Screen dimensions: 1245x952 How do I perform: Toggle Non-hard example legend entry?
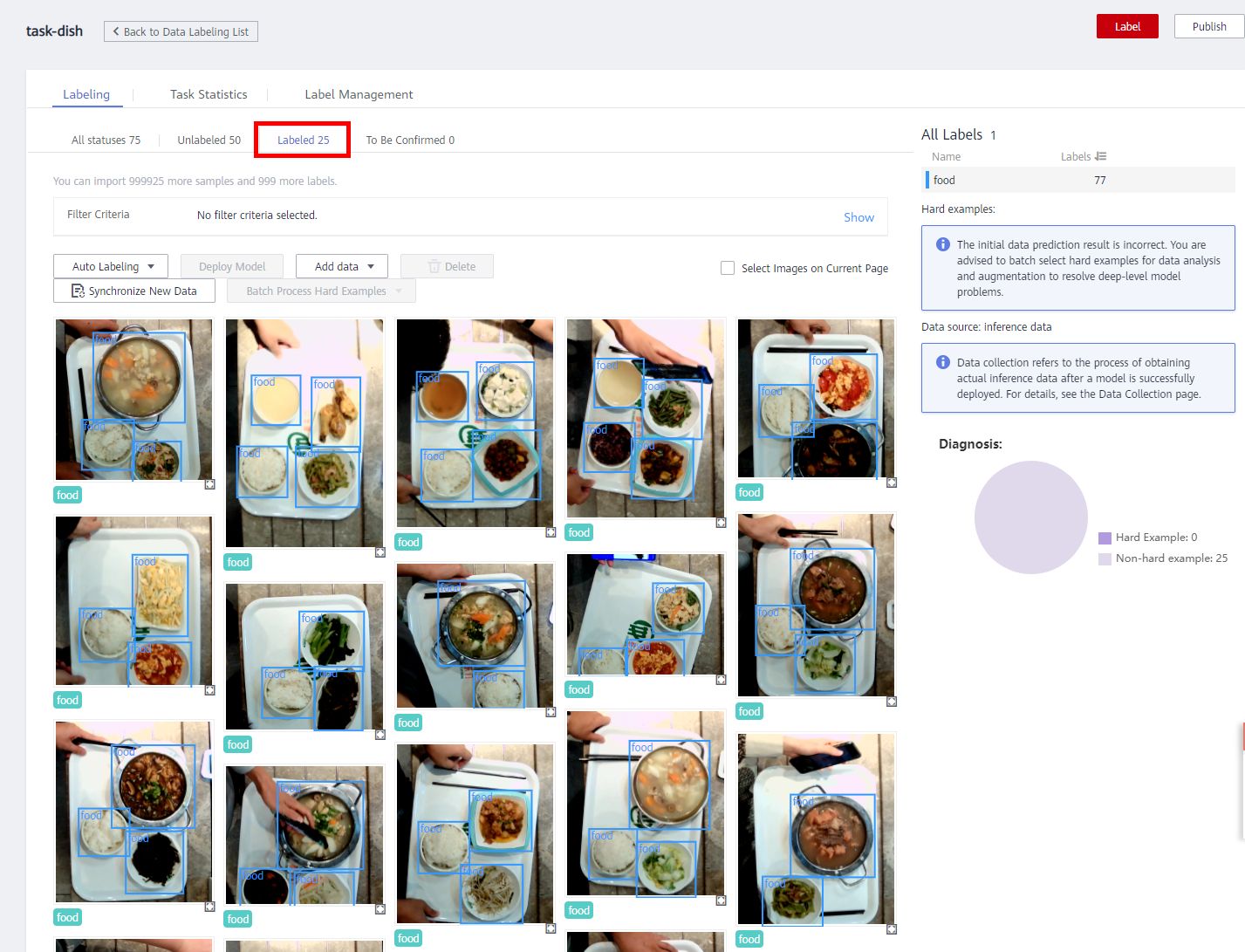pyautogui.click(x=1105, y=558)
